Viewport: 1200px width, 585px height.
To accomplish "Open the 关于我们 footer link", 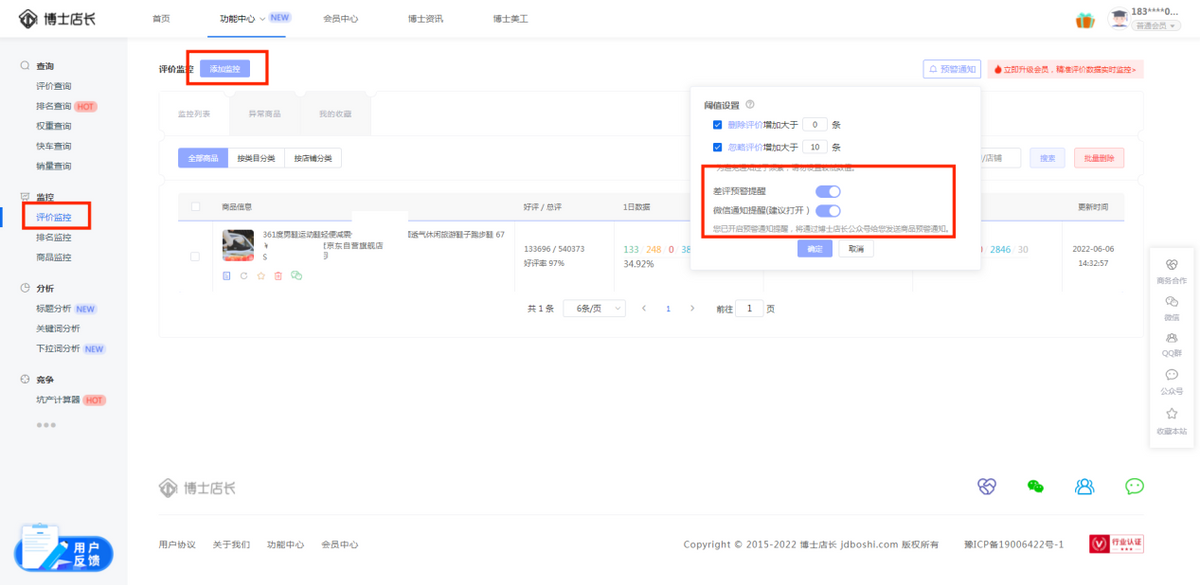I will [x=231, y=545].
